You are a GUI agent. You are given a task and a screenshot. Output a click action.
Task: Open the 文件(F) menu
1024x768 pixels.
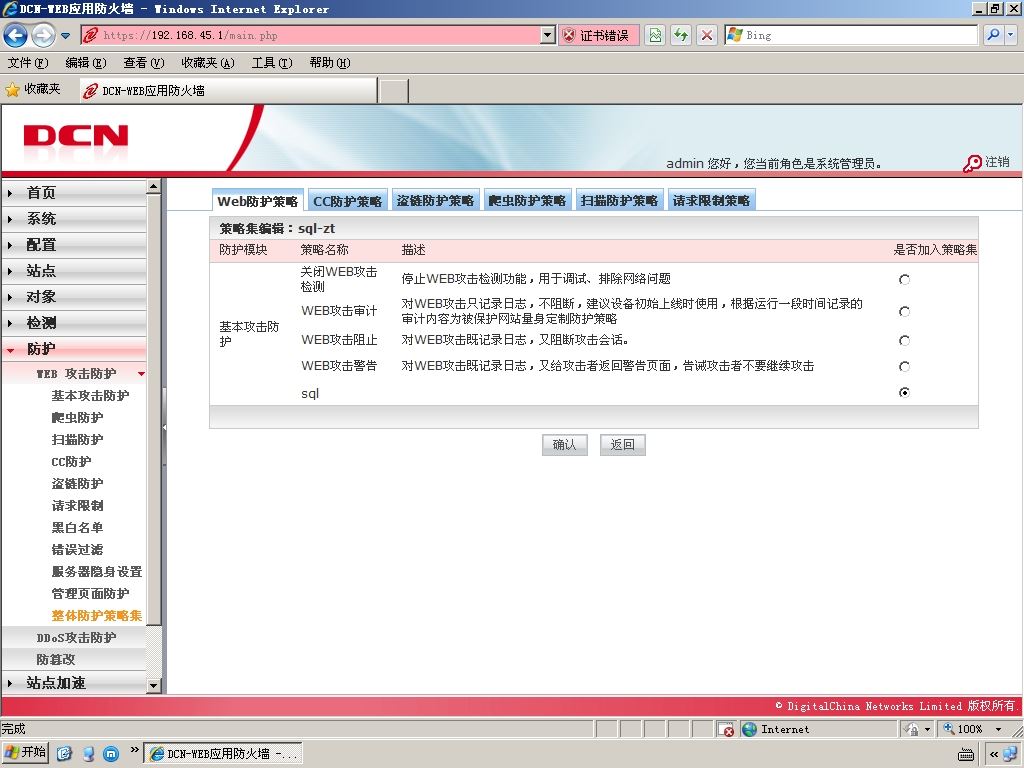(x=27, y=63)
